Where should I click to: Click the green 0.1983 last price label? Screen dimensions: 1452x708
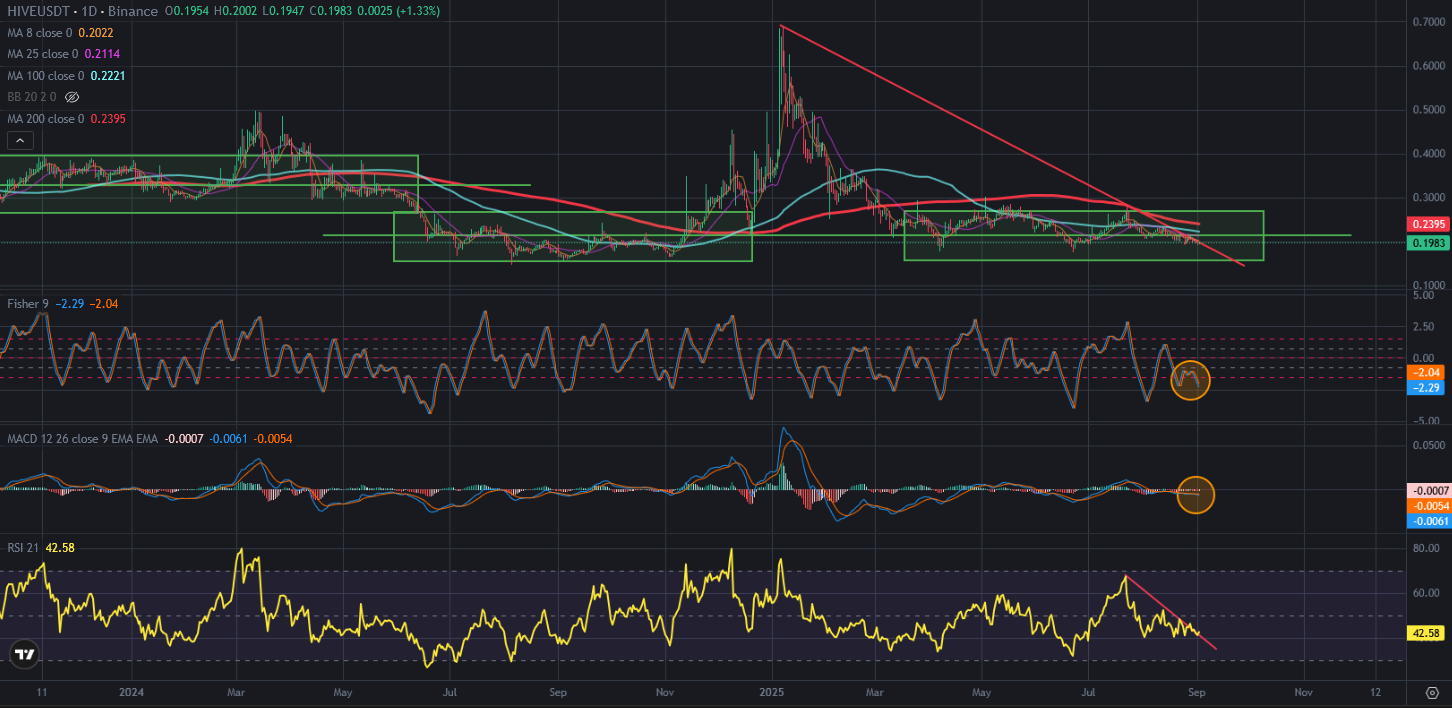click(1427, 243)
